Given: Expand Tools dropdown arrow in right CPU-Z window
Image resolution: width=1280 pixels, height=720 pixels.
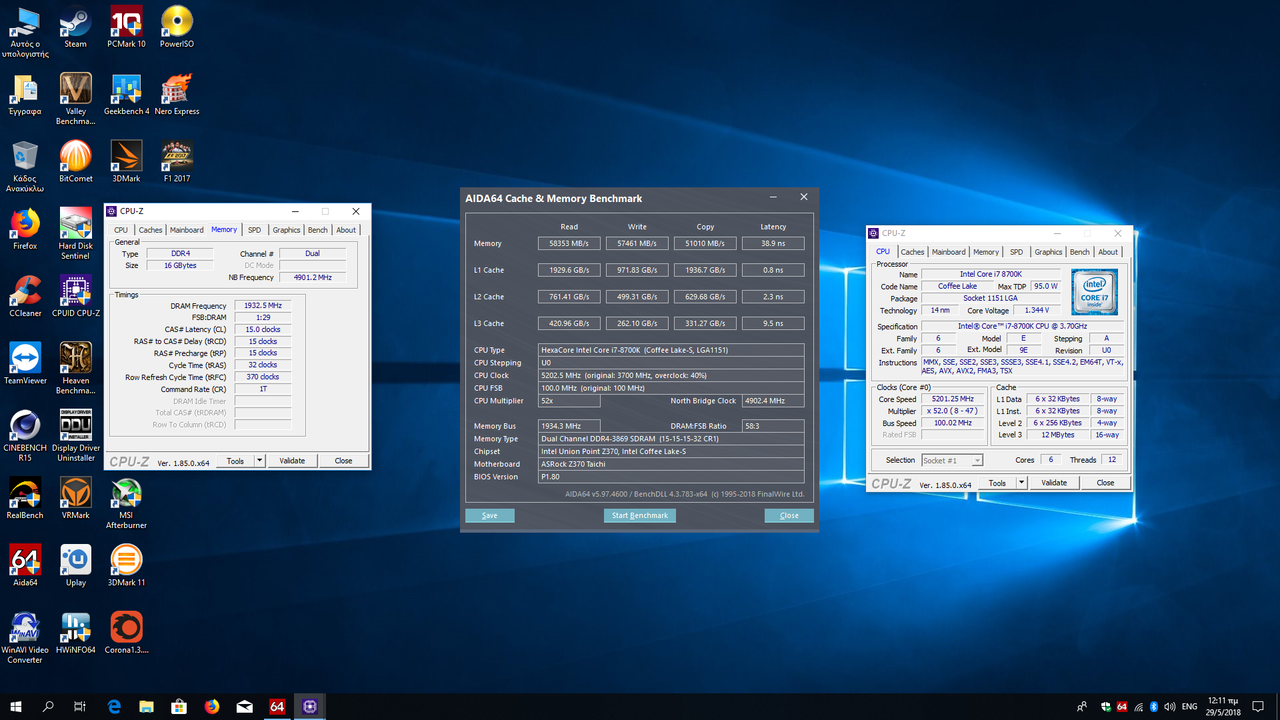Looking at the screenshot, I should click(1022, 483).
